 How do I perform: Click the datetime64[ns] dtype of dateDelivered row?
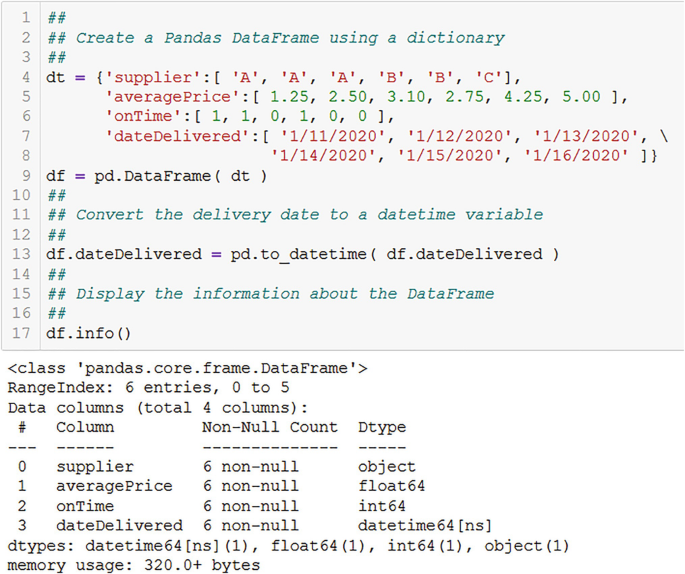[425, 525]
